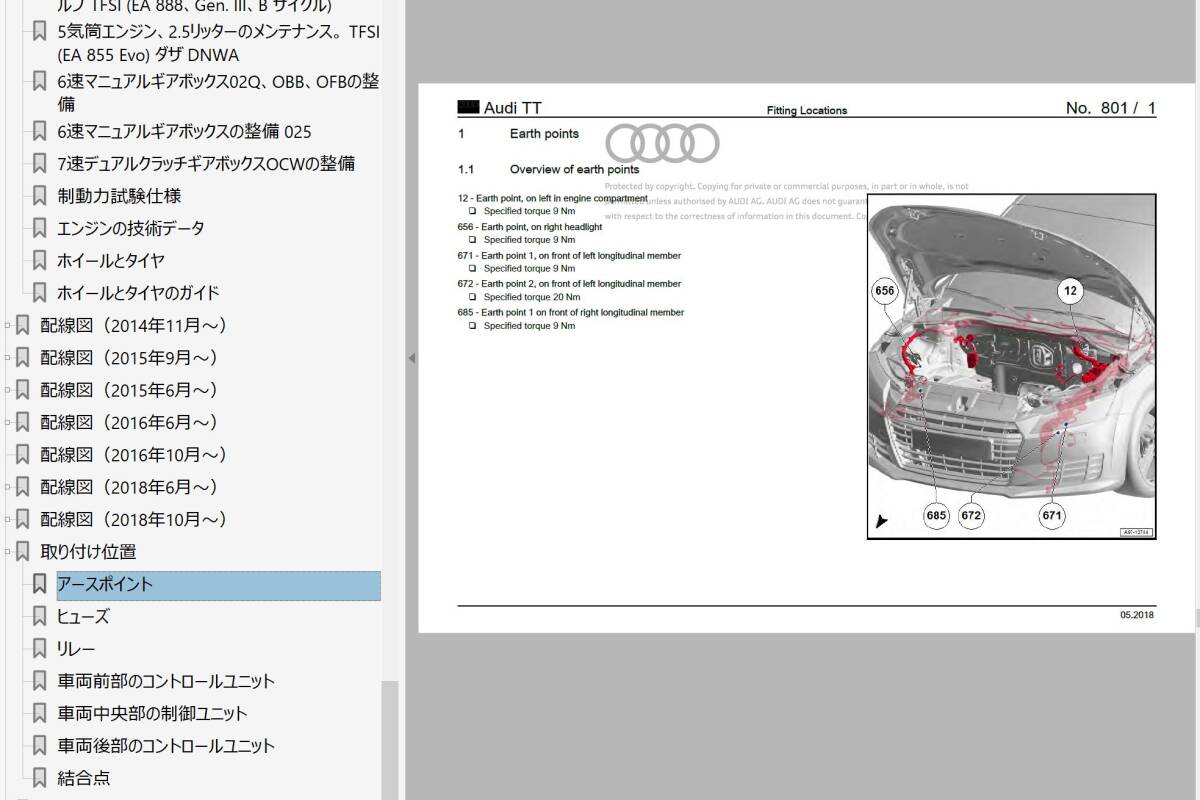This screenshot has height=800, width=1200.
Task: Click the bookmark icon beside アースポイント
Action: [39, 584]
